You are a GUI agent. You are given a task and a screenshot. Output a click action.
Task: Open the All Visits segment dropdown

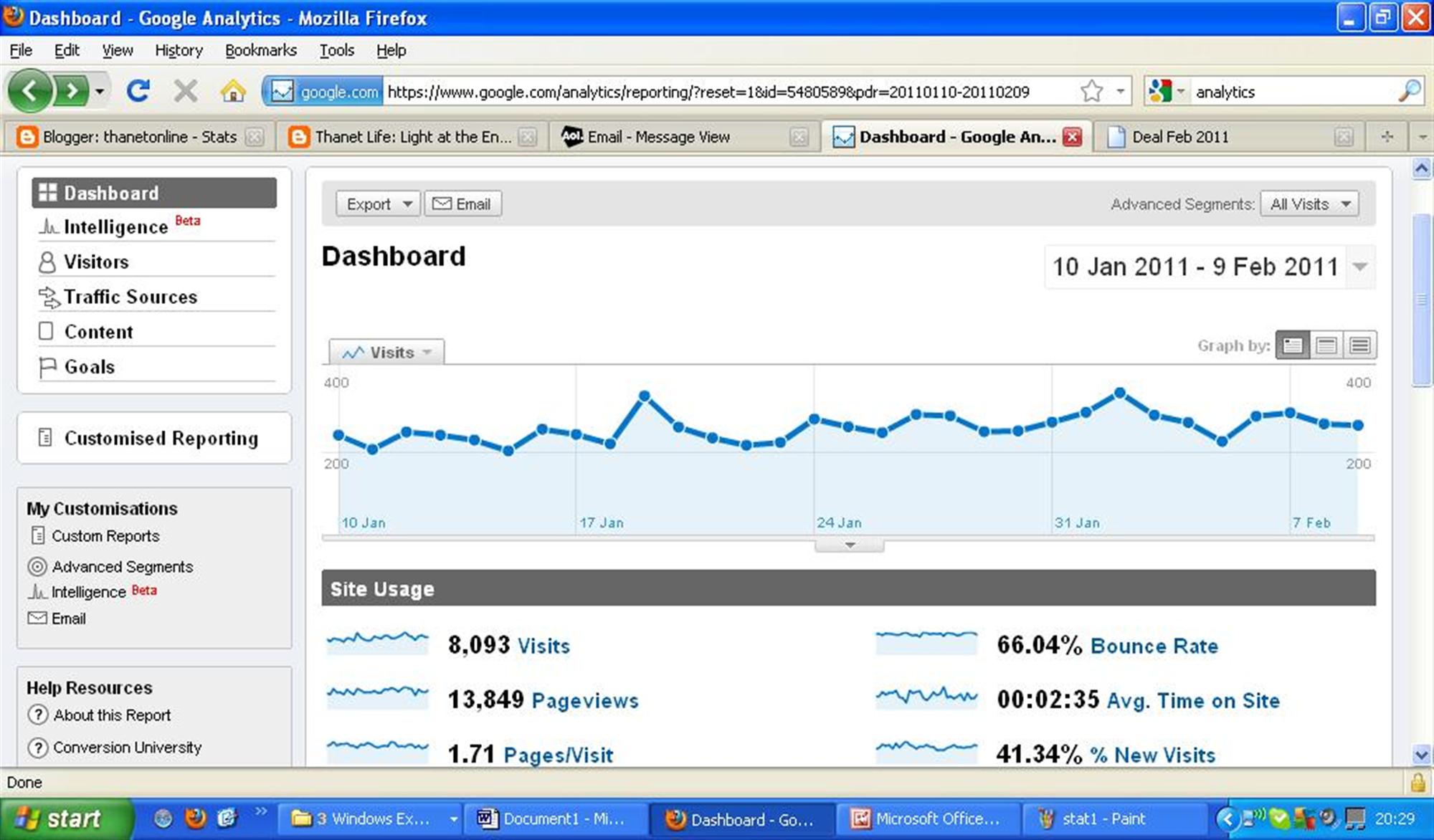[x=1310, y=204]
